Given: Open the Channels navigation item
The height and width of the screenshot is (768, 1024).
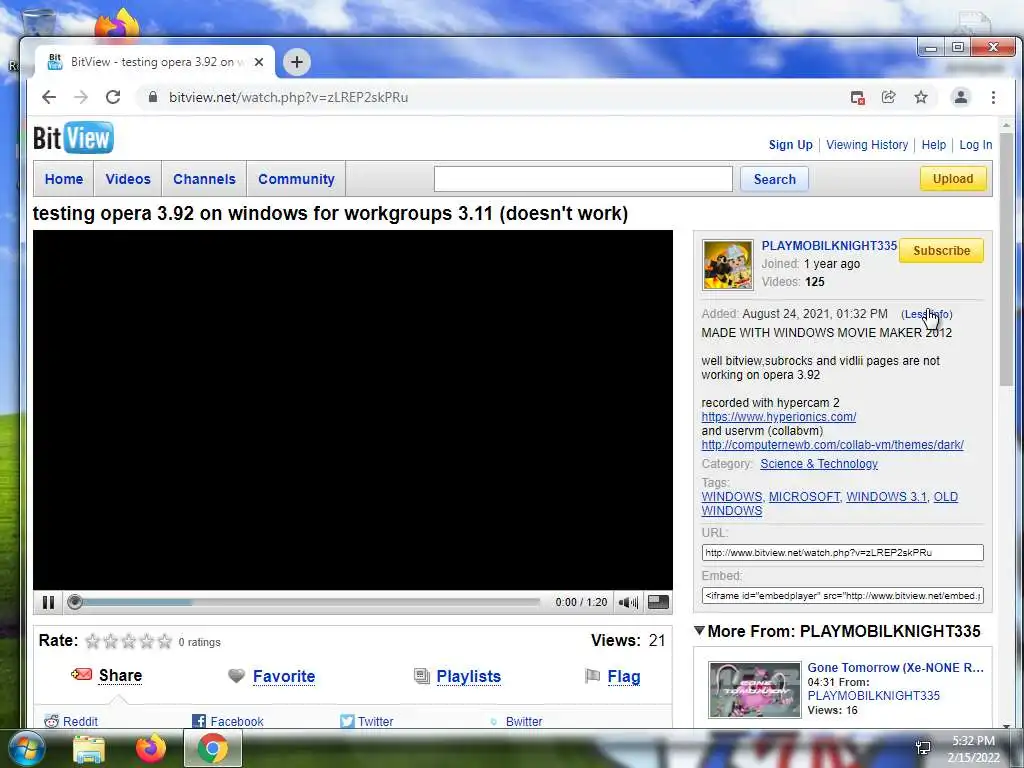Looking at the screenshot, I should click(x=204, y=179).
